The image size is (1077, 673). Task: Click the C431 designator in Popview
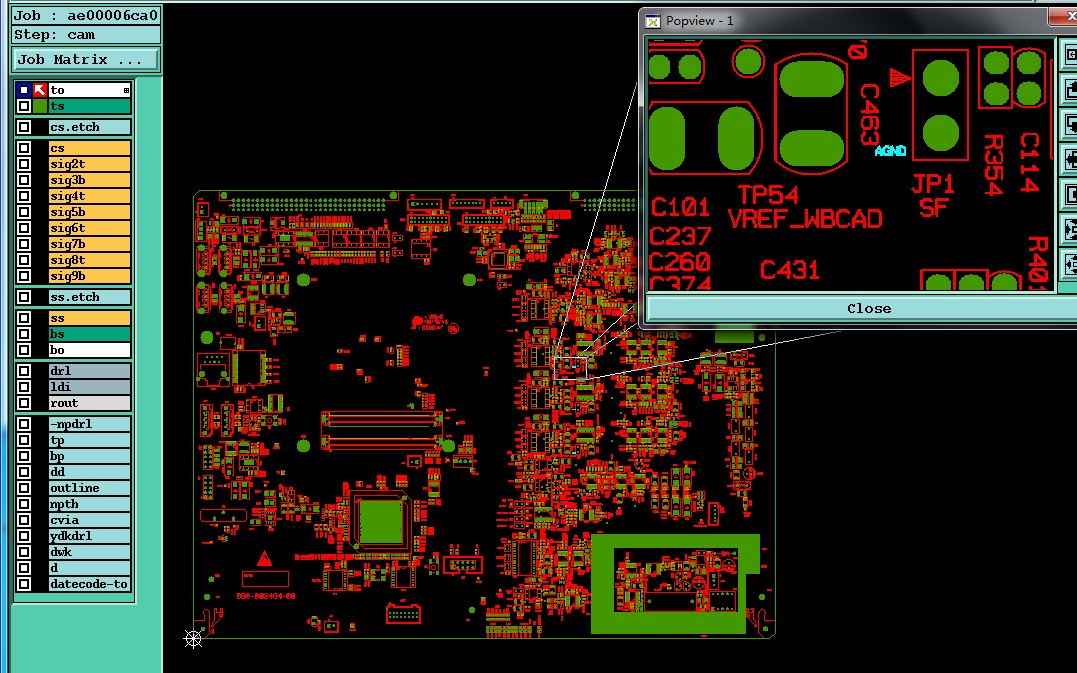[790, 270]
